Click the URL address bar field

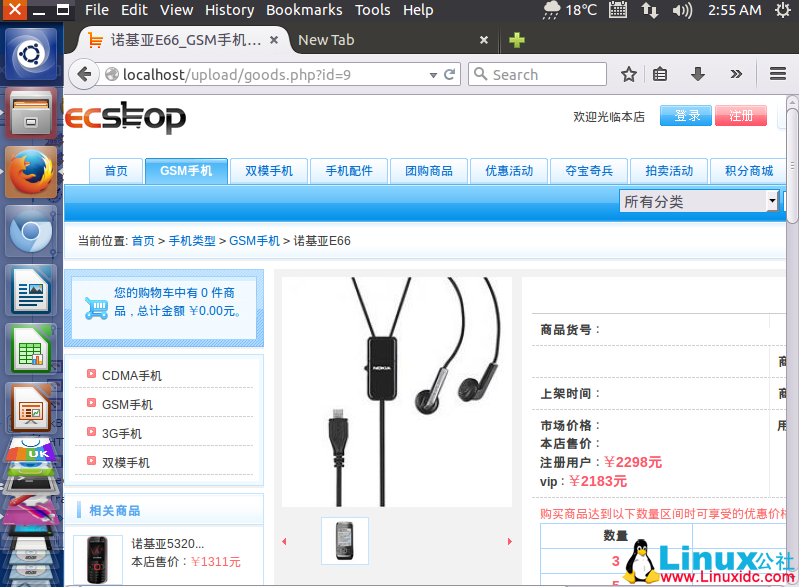tap(265, 75)
